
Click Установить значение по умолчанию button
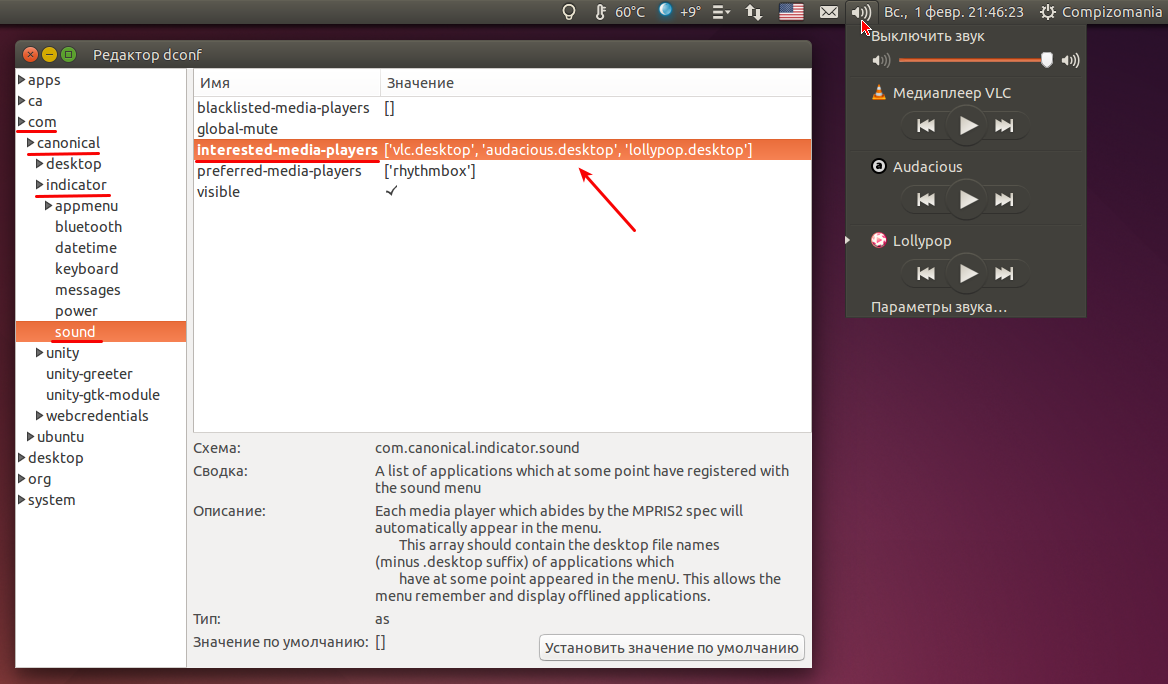pyautogui.click(x=672, y=647)
